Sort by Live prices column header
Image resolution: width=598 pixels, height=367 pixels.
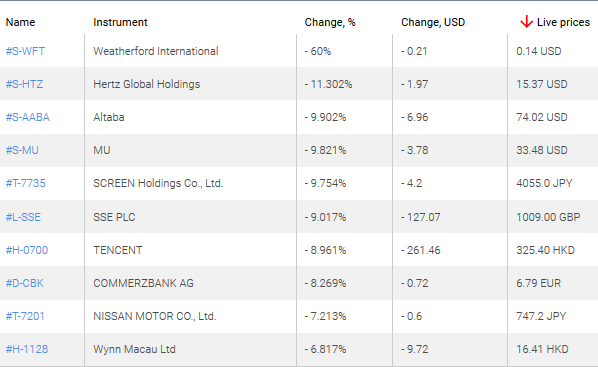point(563,22)
